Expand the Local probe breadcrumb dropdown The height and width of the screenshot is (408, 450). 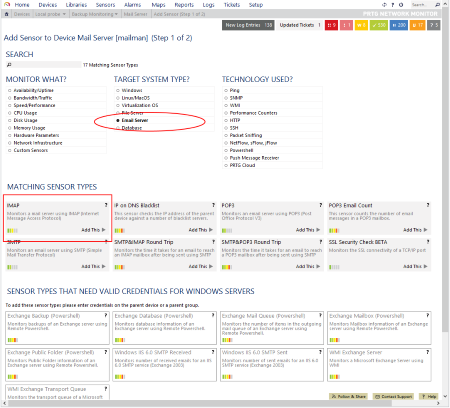pyautogui.click(x=64, y=14)
